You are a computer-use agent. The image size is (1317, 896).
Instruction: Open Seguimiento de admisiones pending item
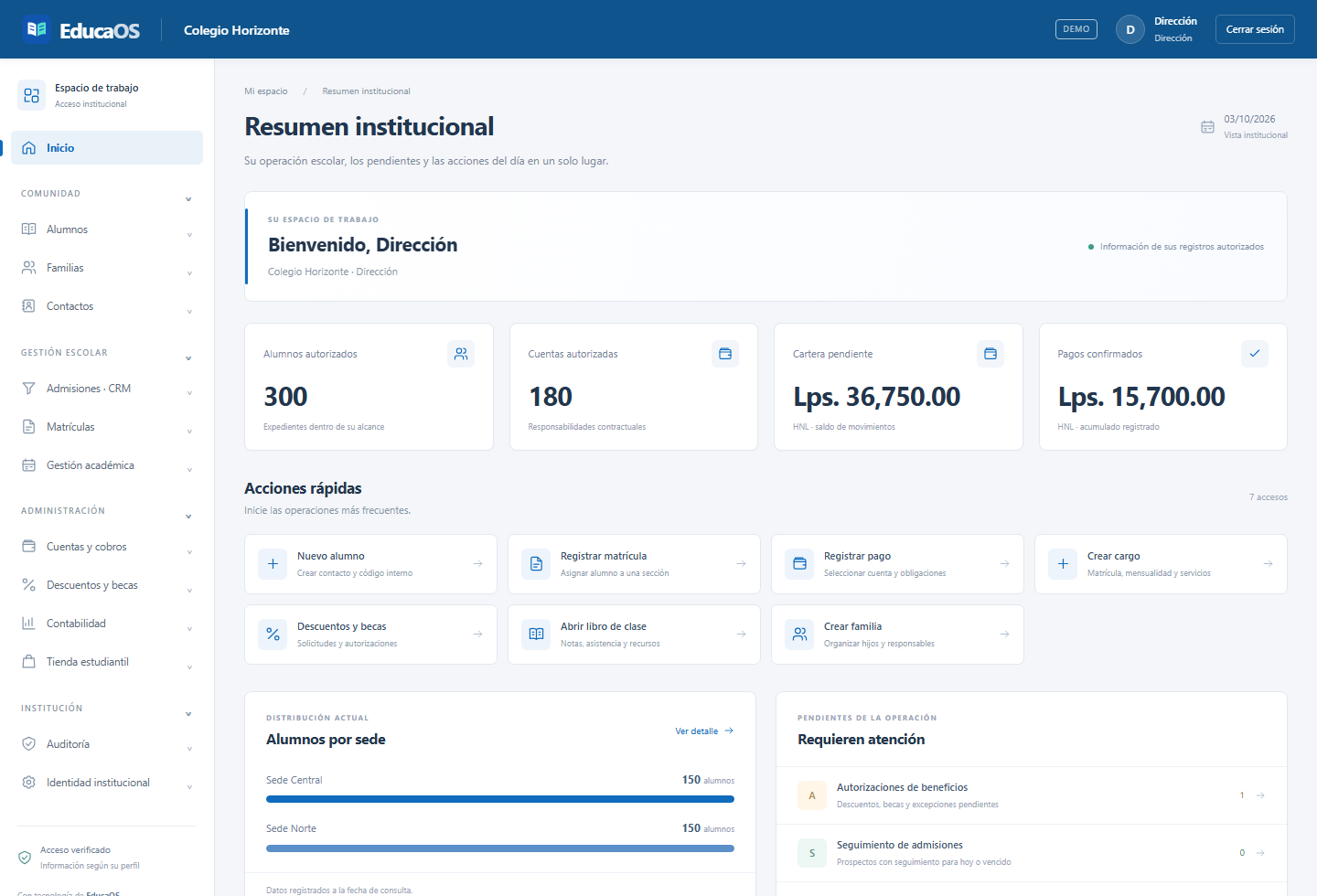coord(1032,853)
